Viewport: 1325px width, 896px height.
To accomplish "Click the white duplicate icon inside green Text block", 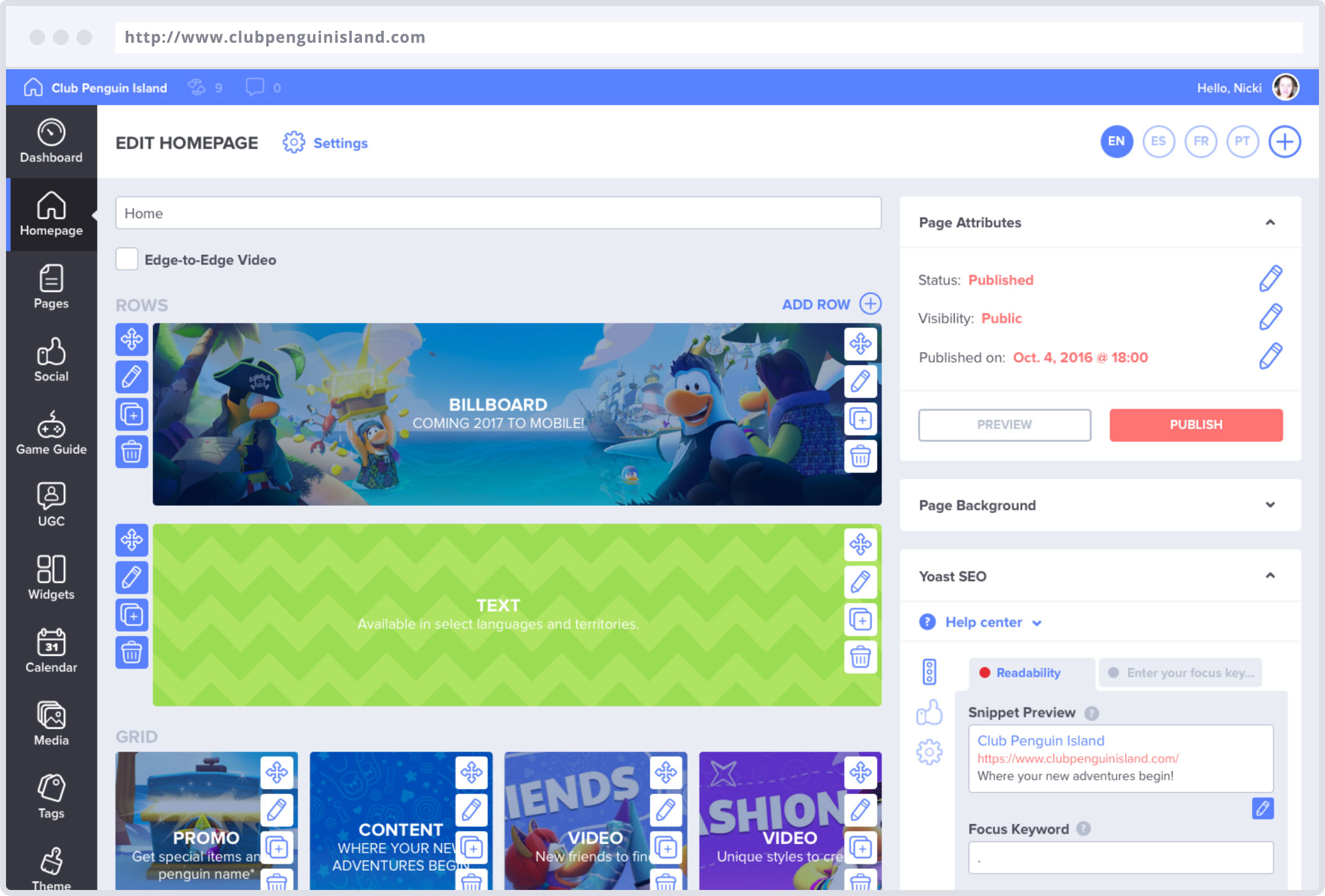I will [x=860, y=619].
